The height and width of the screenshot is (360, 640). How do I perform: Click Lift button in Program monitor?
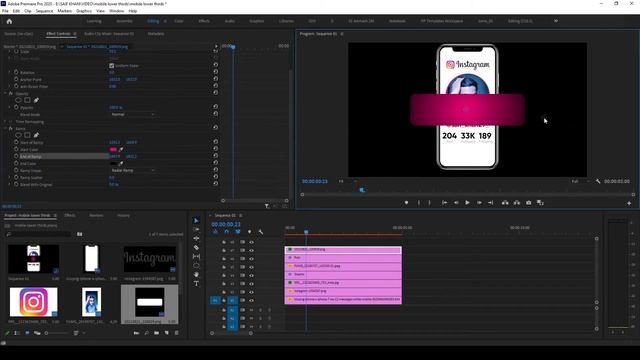(505, 202)
